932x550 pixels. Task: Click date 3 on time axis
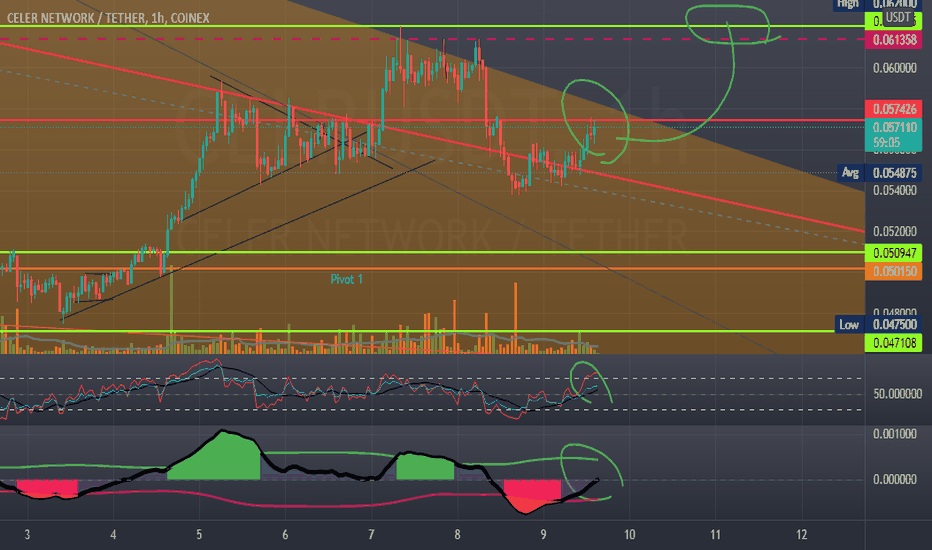[27, 535]
